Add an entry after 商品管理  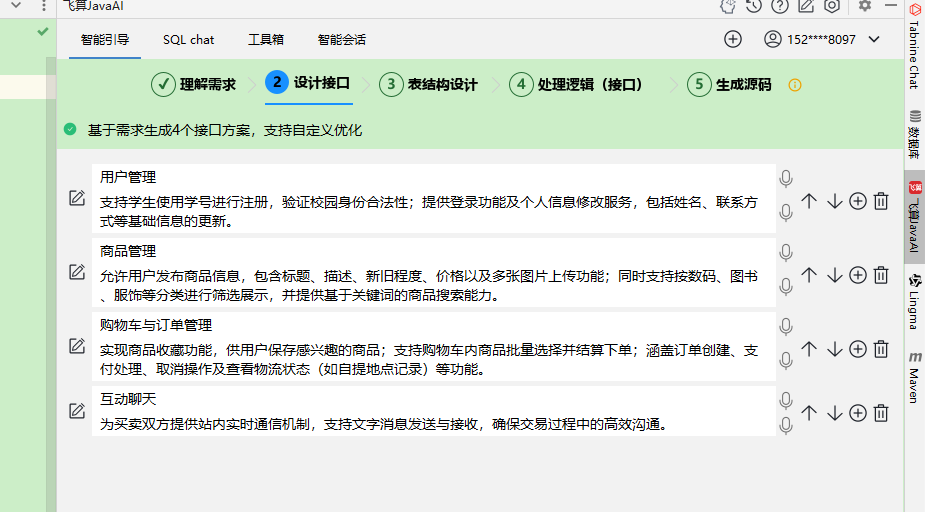858,275
